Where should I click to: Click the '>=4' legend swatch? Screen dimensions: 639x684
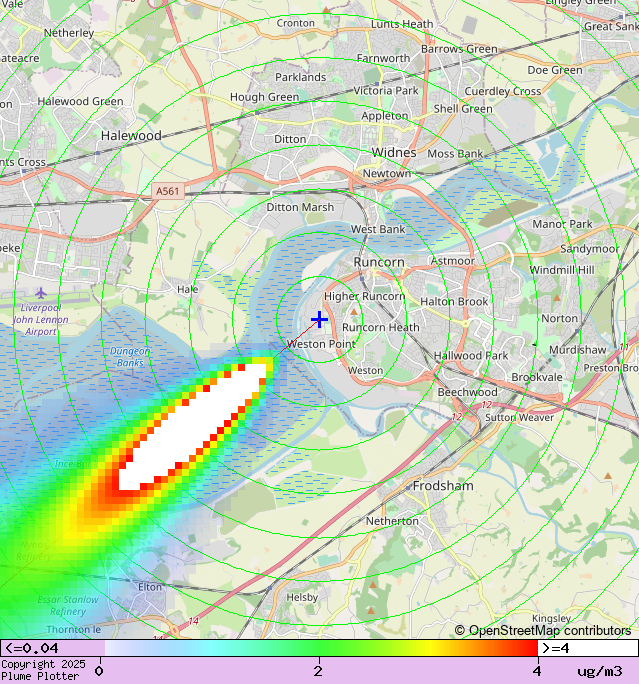(x=588, y=648)
